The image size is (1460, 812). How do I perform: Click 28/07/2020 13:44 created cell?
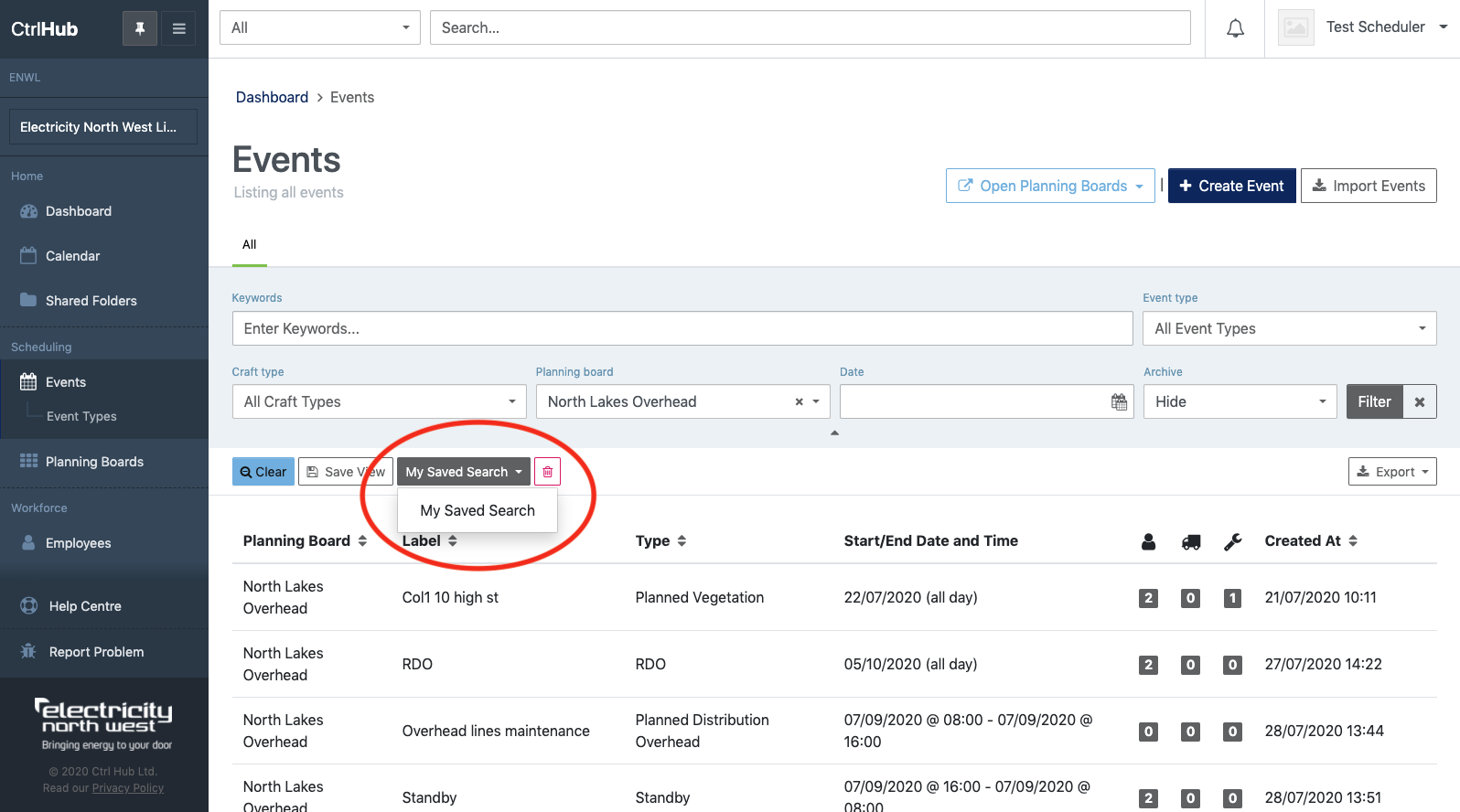coord(1324,731)
